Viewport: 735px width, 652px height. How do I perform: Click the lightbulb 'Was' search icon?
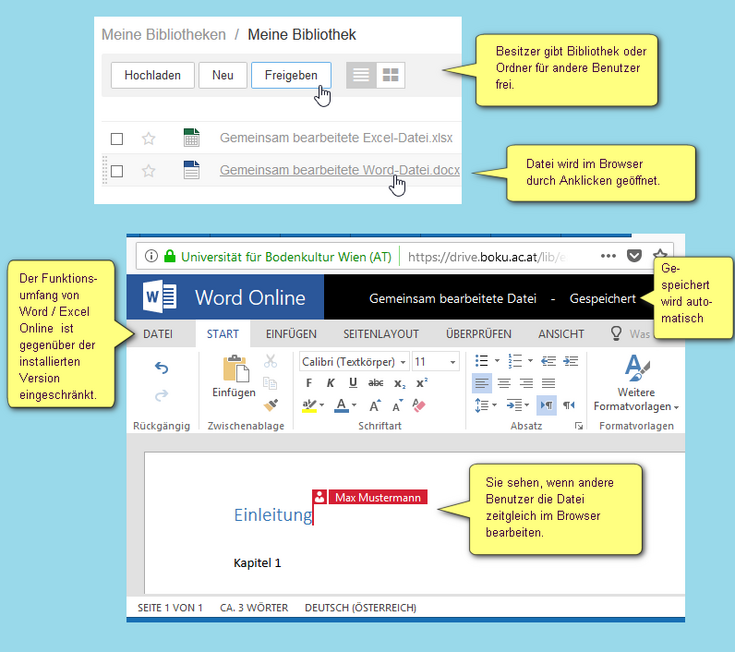(616, 334)
